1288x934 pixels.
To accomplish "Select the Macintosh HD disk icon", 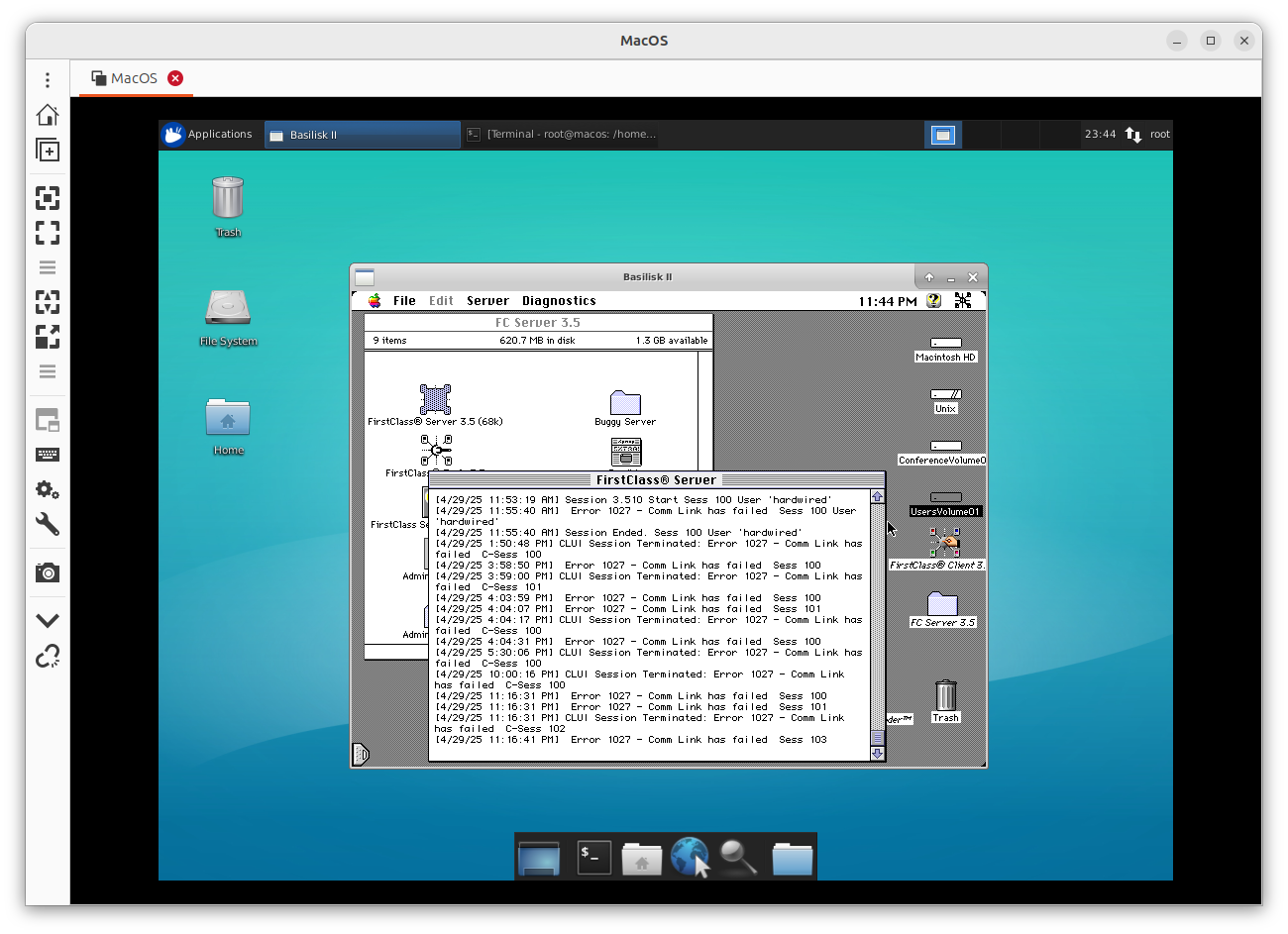I will click(x=945, y=344).
